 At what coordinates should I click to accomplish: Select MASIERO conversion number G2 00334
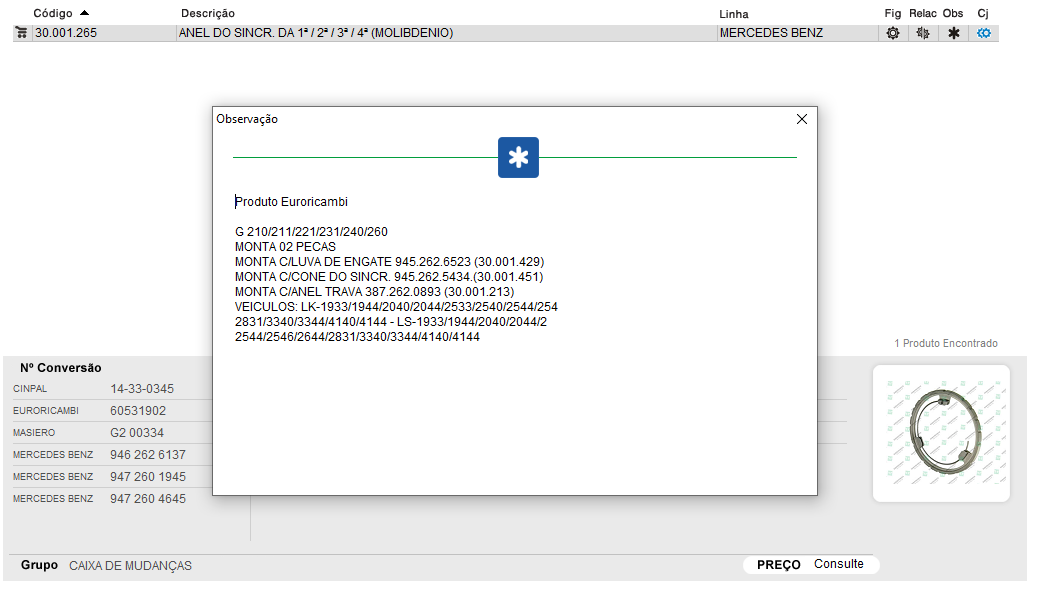137,433
